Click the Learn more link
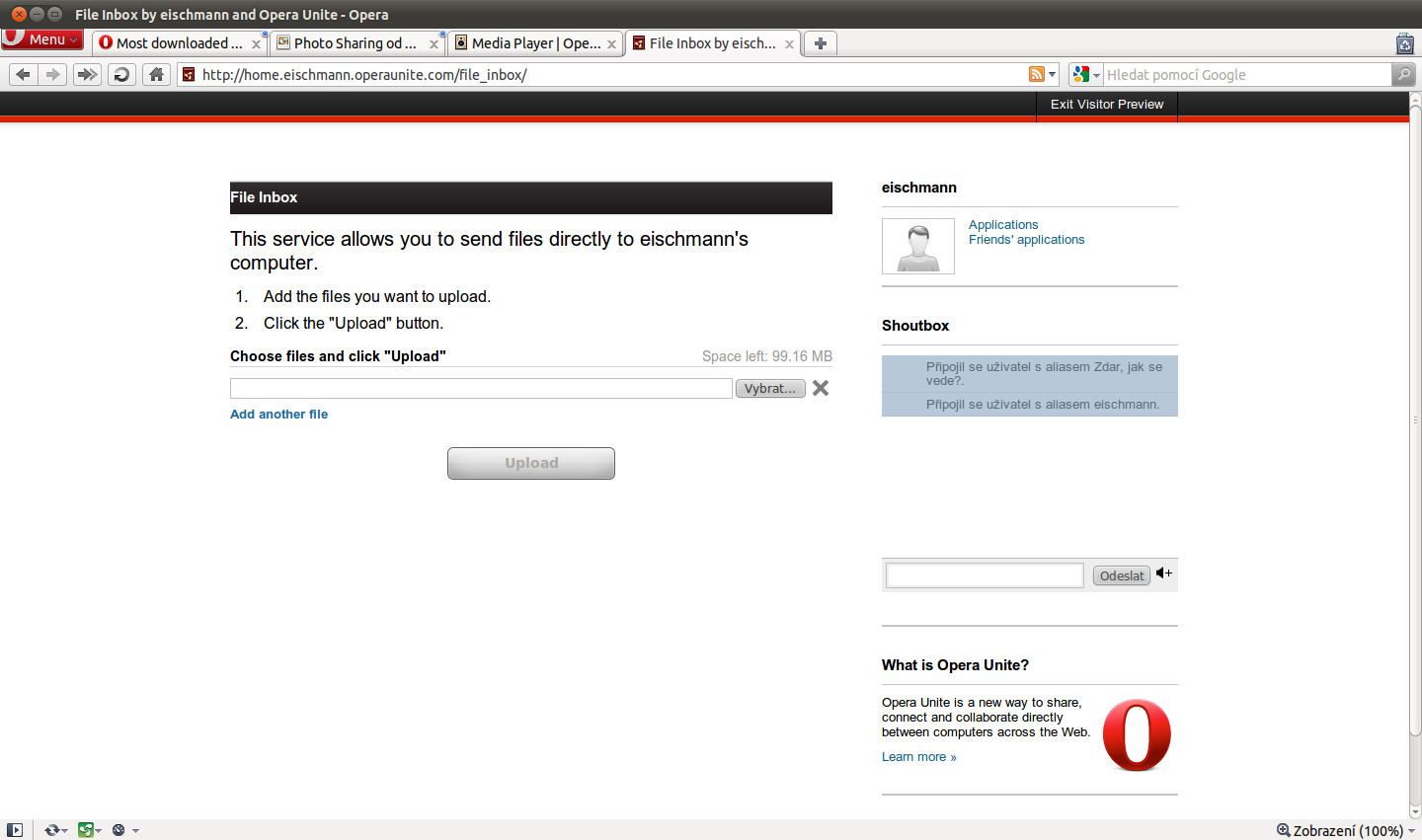This screenshot has height=840, width=1422. pyautogui.click(x=919, y=757)
